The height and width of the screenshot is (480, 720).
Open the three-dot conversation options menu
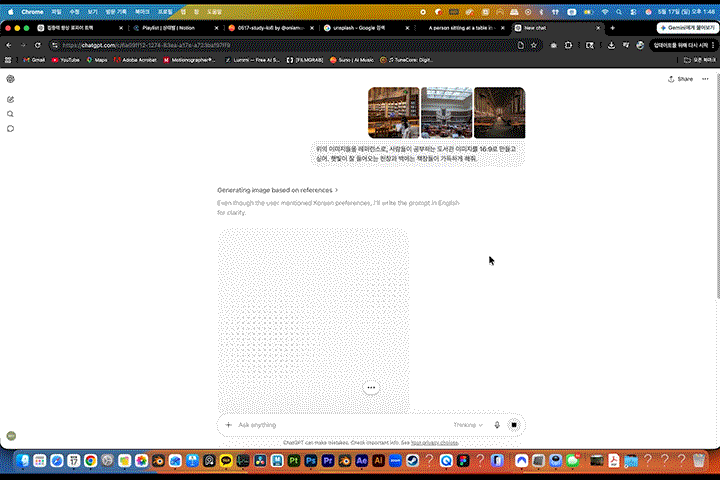coord(705,79)
